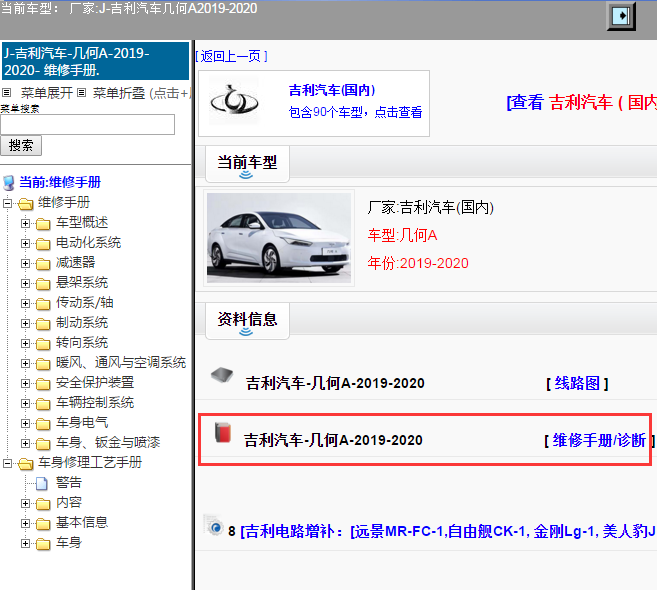Click the 车型:几何A text
657x590 pixels.
point(403,235)
